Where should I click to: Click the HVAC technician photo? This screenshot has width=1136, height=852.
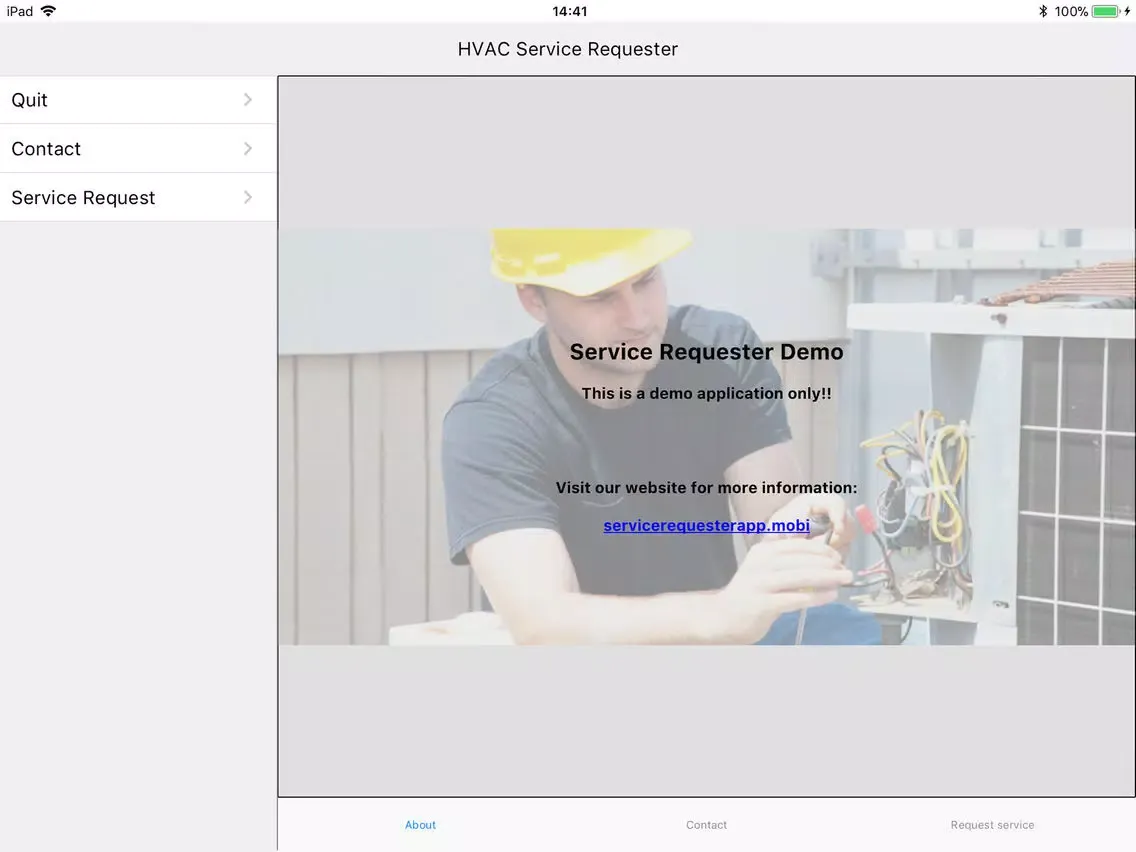[x=706, y=437]
